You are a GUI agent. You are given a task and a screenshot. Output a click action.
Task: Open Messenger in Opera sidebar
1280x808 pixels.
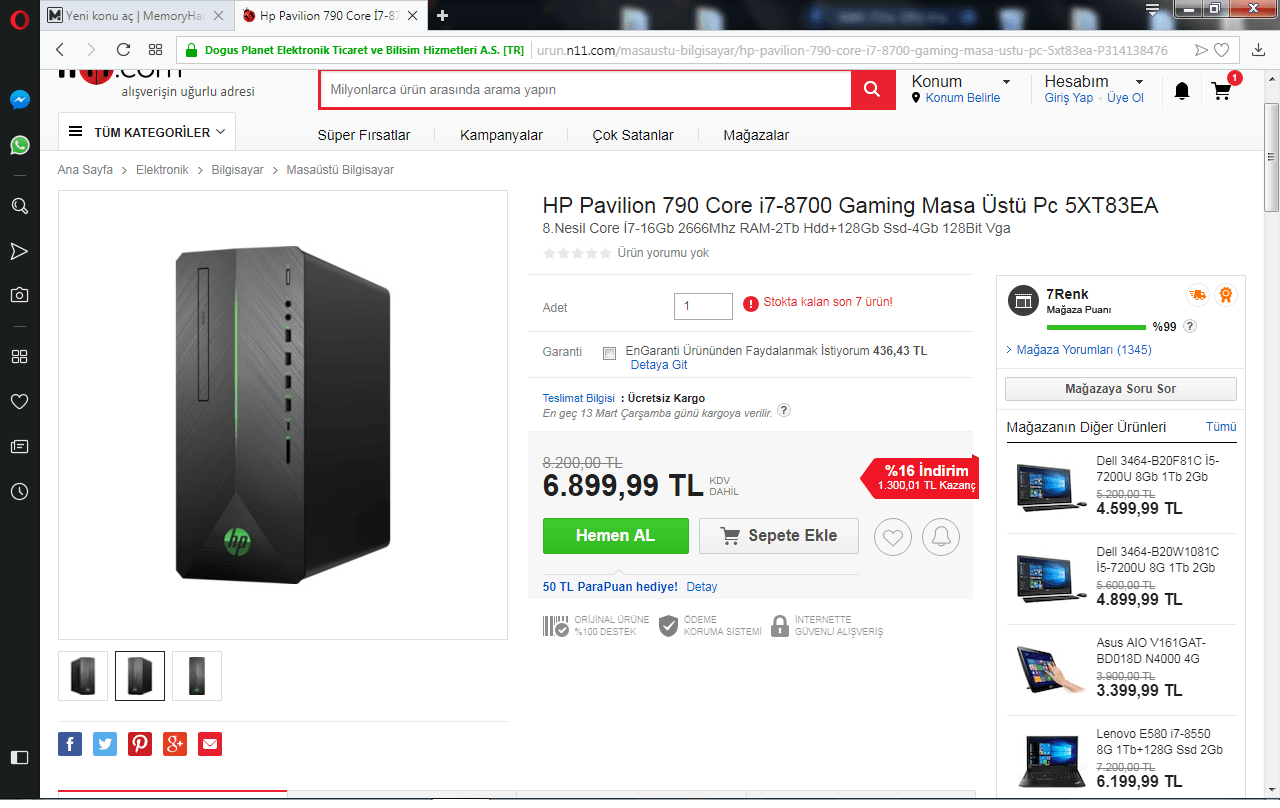[20, 100]
